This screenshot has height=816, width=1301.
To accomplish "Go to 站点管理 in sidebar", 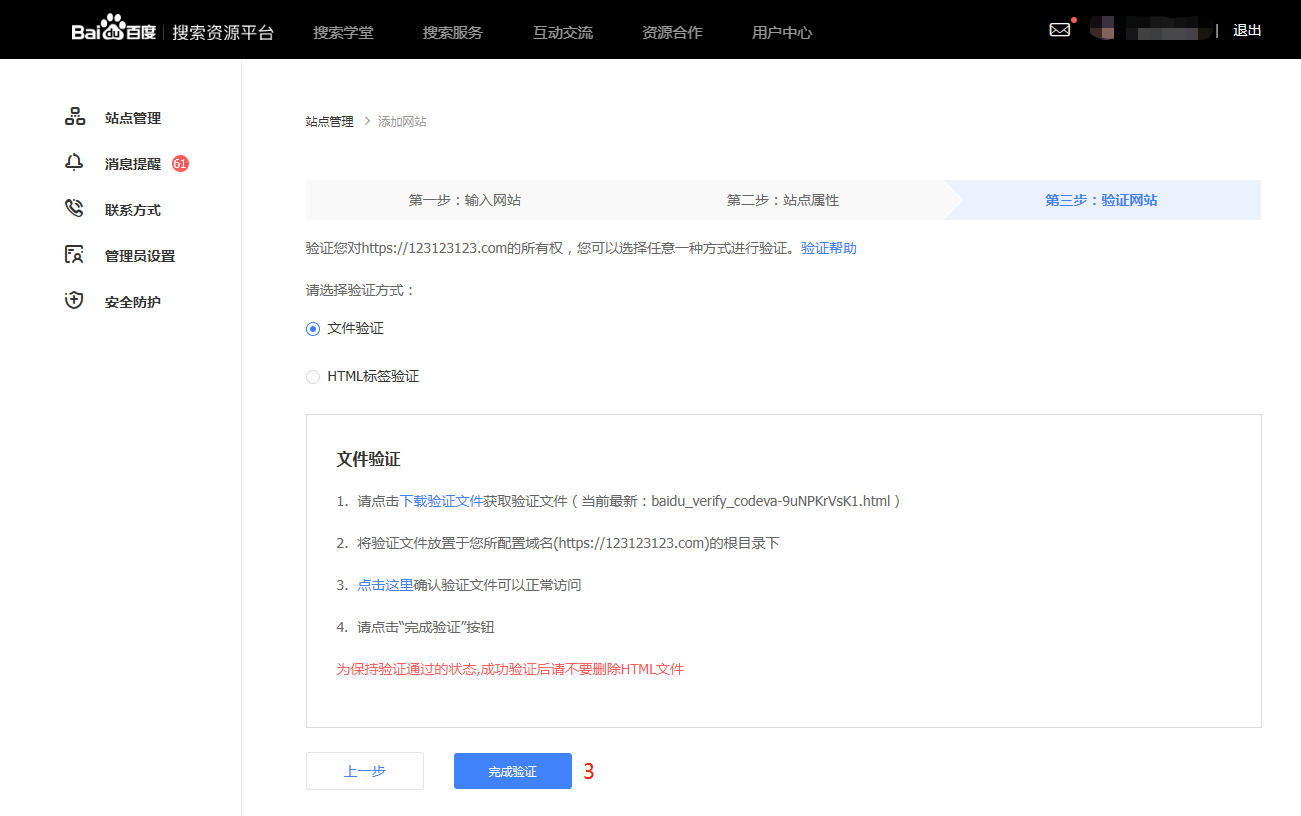I will point(133,118).
